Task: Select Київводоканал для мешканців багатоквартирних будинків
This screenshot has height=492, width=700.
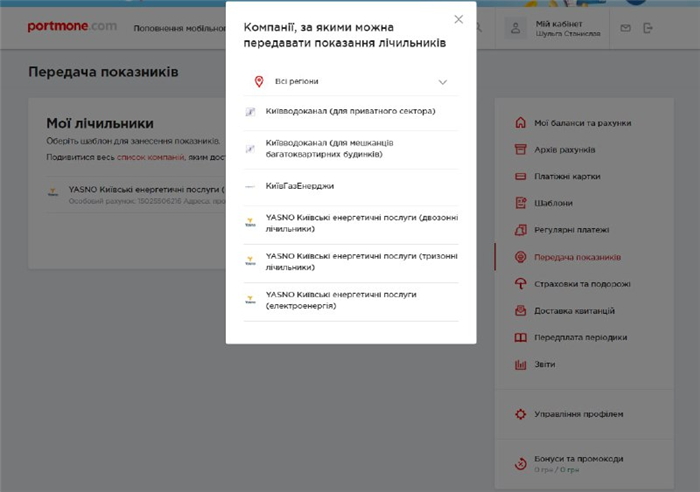Action: click(x=351, y=149)
